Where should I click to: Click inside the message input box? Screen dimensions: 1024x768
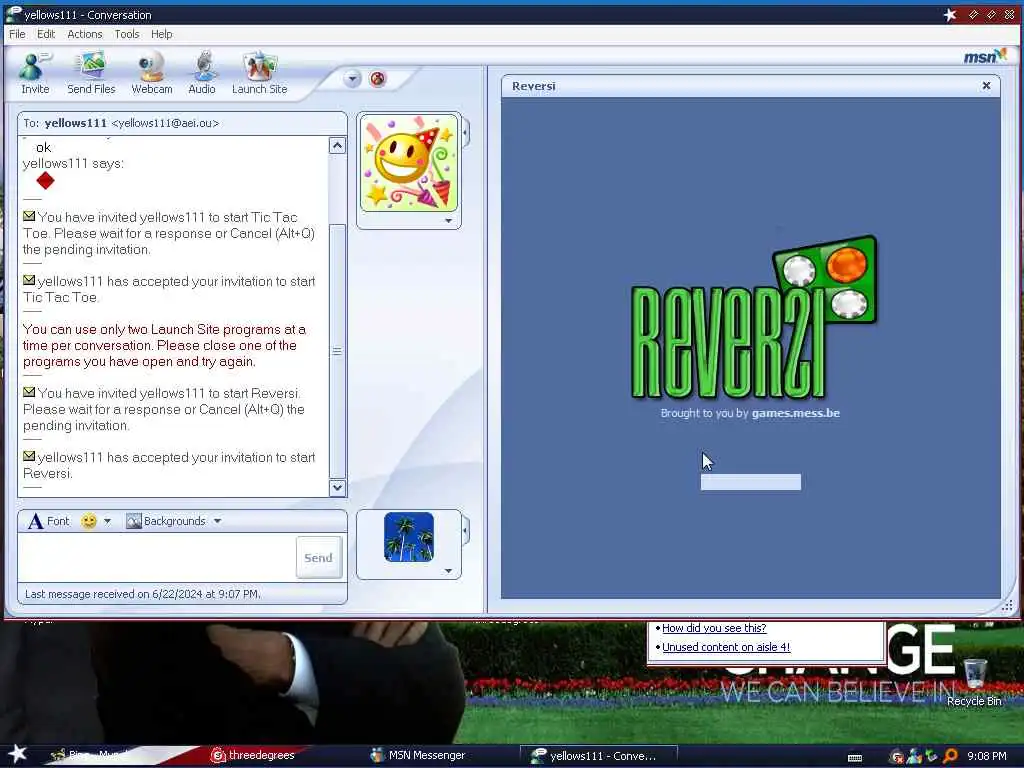[157, 557]
